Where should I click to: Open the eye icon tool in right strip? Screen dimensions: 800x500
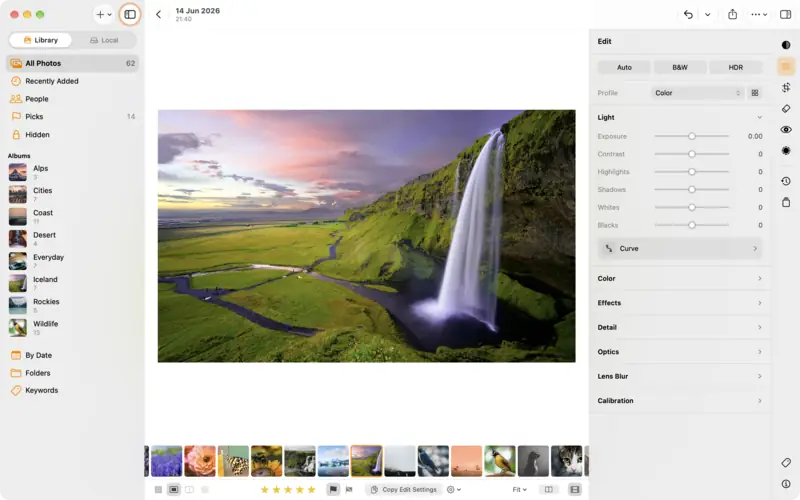point(786,130)
